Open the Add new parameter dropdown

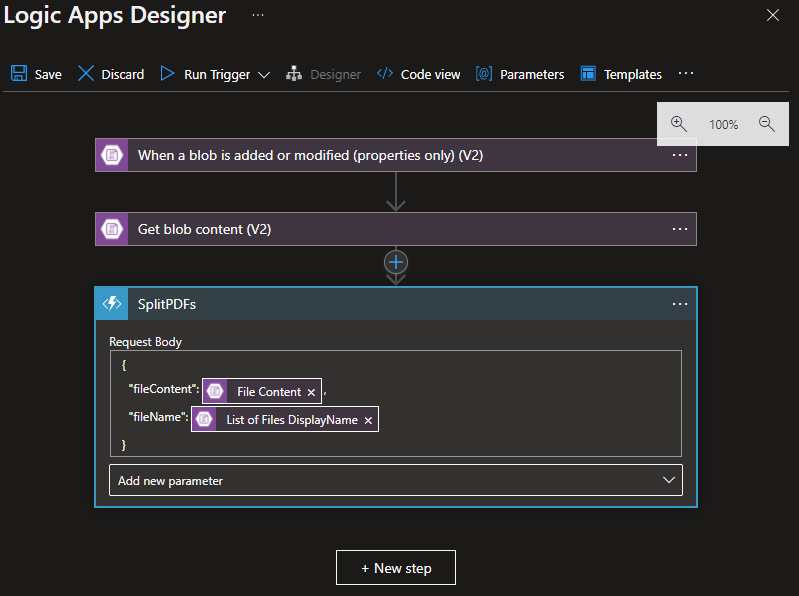[396, 480]
